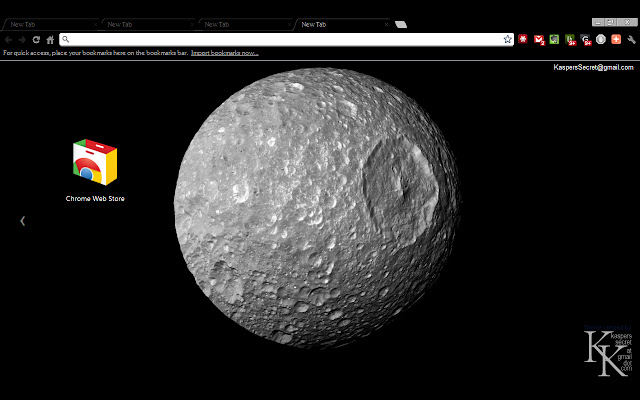
Task: Minimize the browser window
Action: pyautogui.click(x=598, y=22)
